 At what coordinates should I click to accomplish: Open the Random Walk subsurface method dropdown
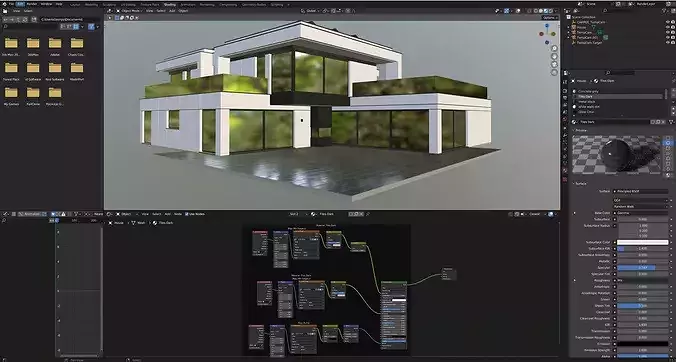tap(641, 206)
